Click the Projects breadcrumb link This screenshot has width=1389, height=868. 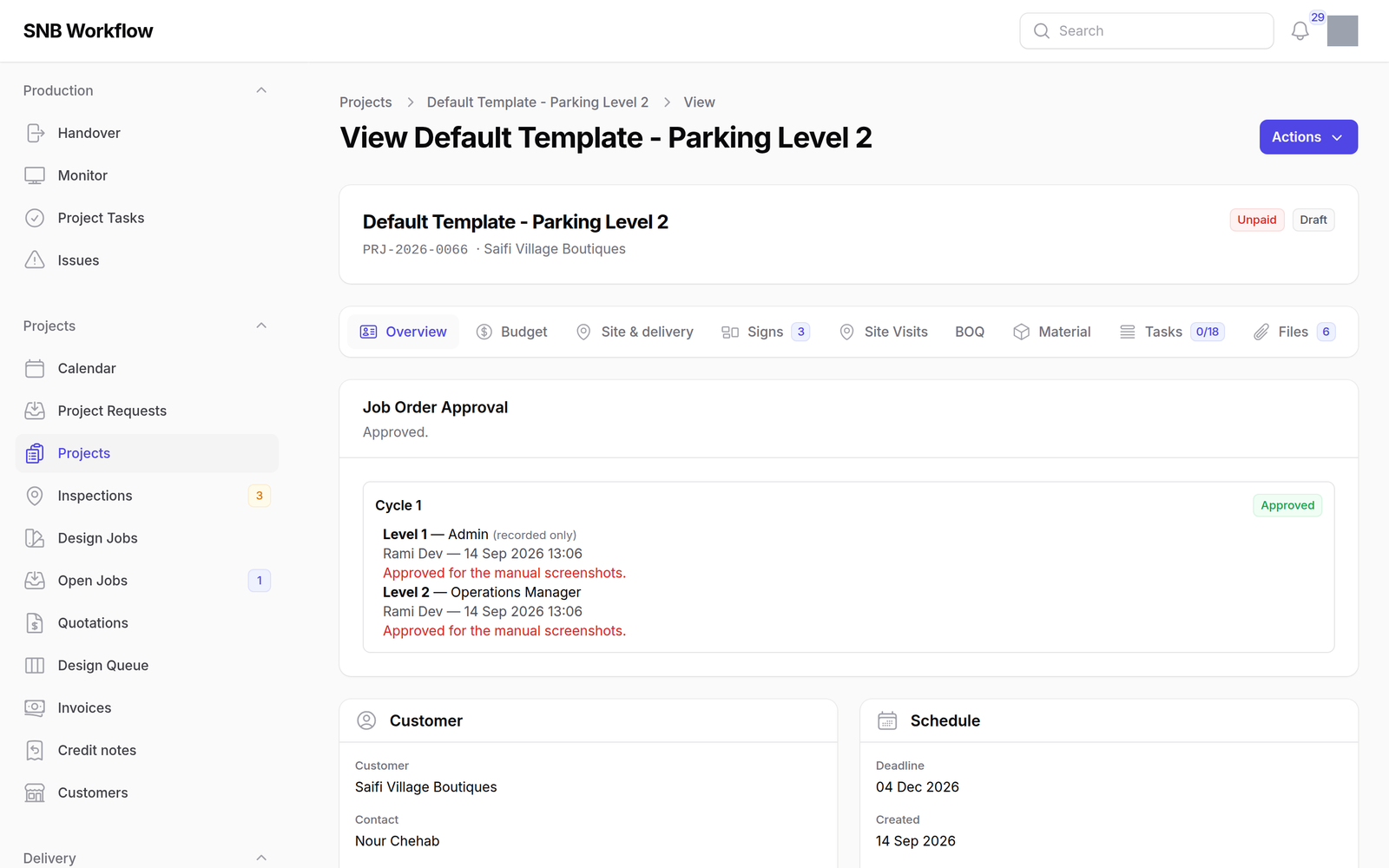point(365,102)
